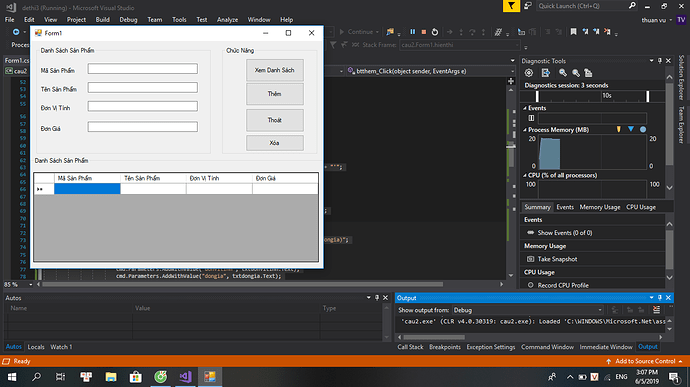690x387 pixels.
Task: Pause debugging with the Break All icon
Action: point(412,32)
